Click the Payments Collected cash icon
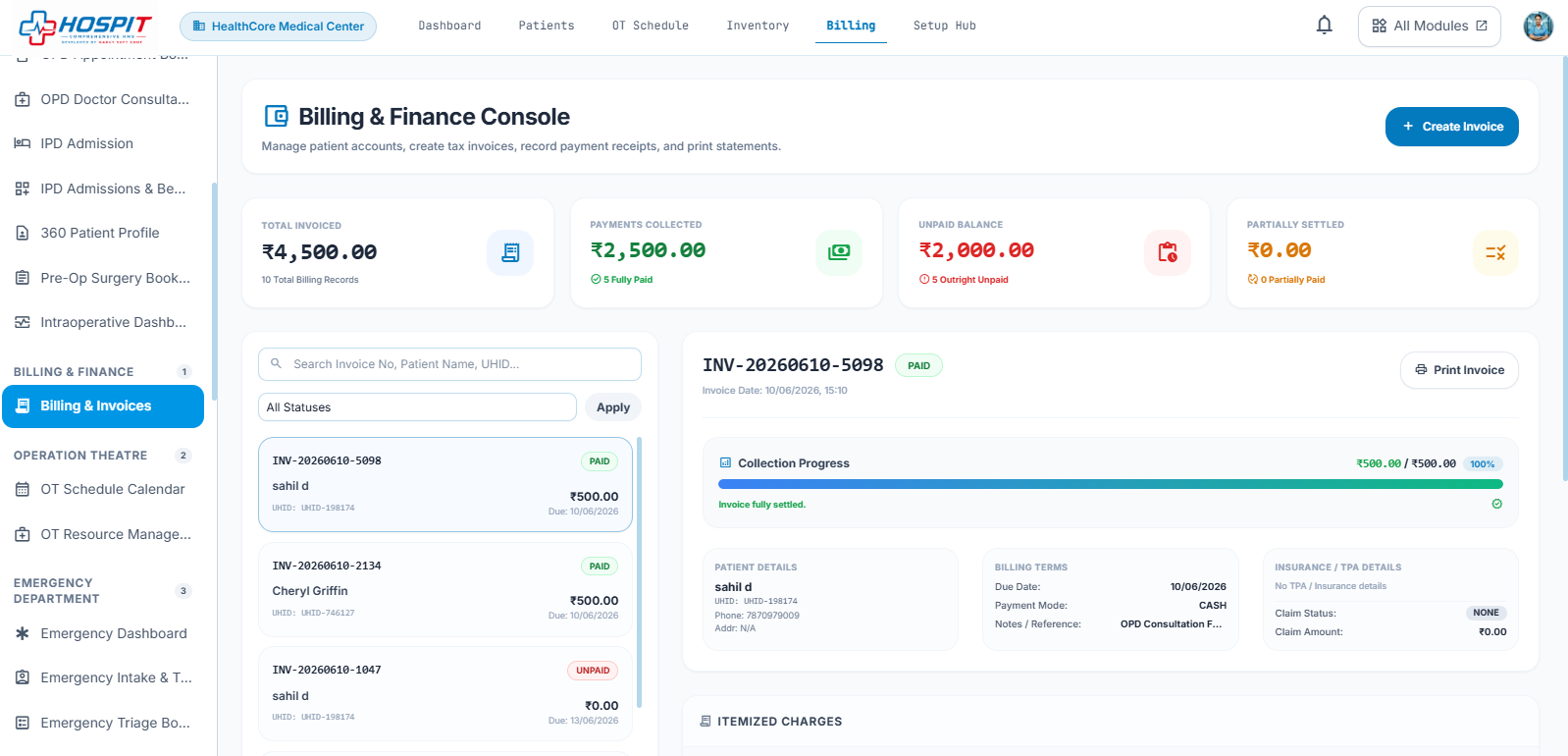The height and width of the screenshot is (756, 1568). tap(839, 253)
